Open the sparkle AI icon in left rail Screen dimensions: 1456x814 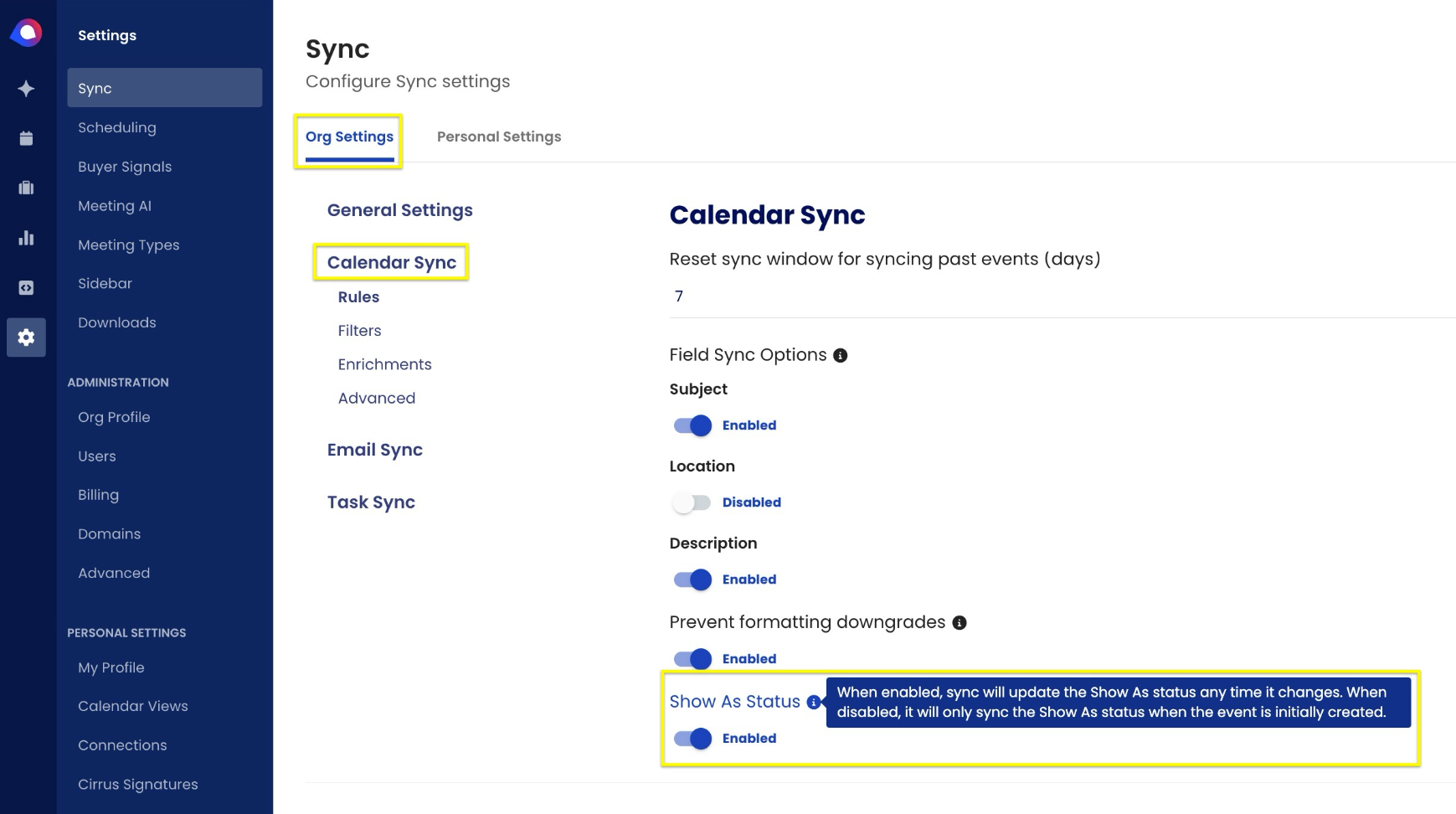click(27, 89)
